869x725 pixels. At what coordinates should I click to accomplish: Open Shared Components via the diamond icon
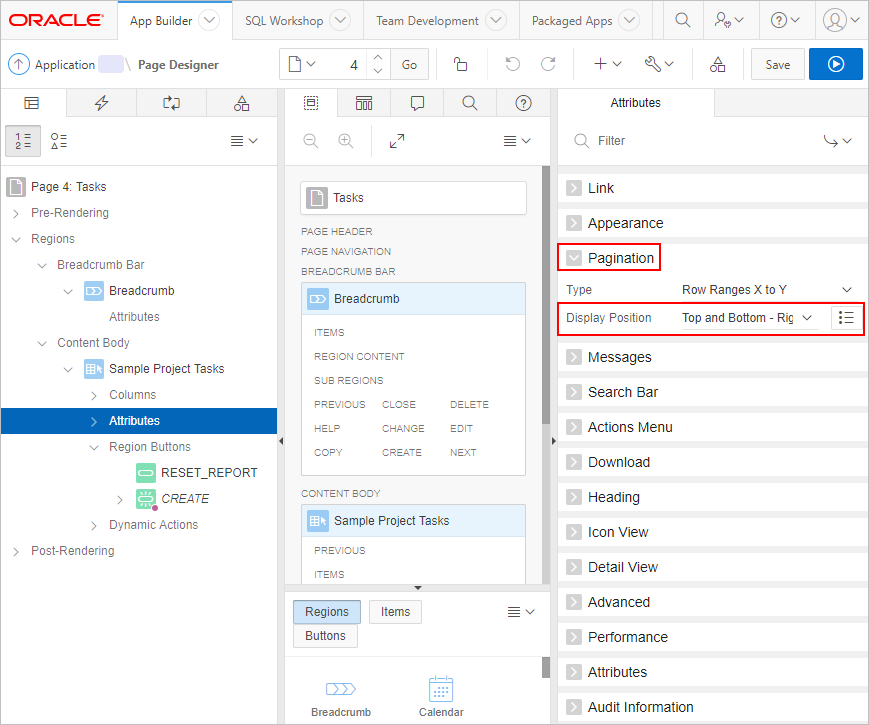717,63
